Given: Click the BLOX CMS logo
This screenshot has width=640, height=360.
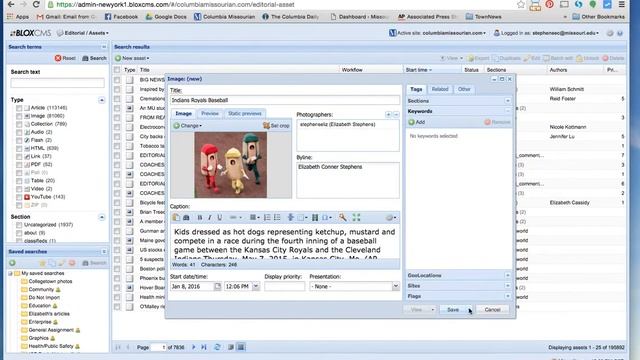Looking at the screenshot, I should (31, 33).
